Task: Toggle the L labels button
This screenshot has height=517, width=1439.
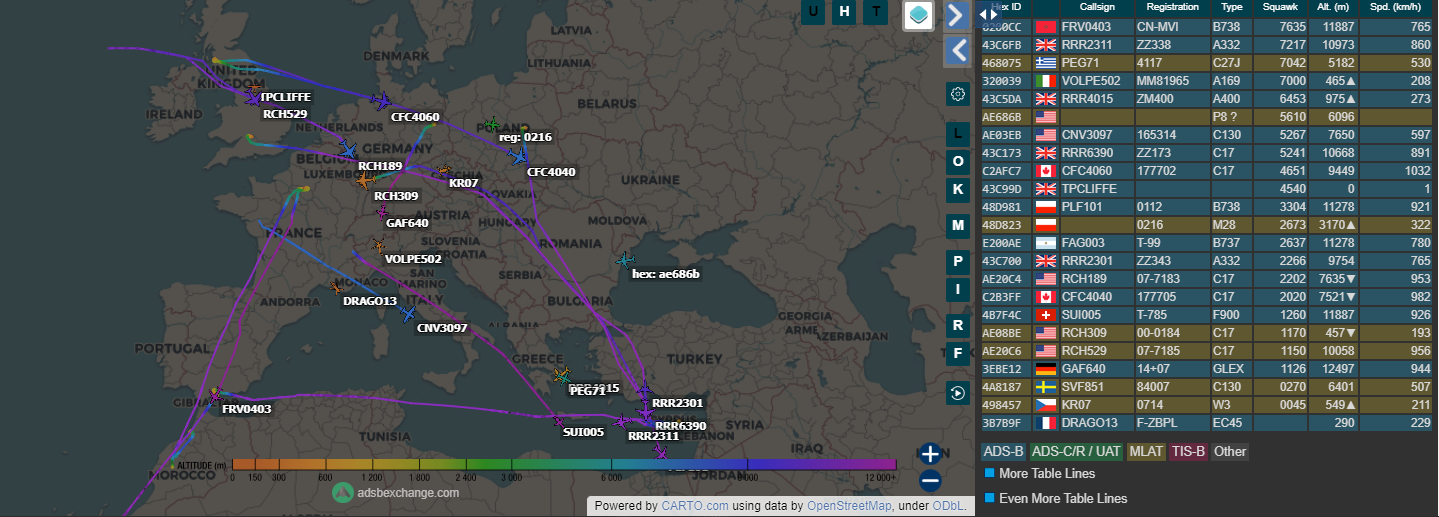Action: (x=958, y=133)
